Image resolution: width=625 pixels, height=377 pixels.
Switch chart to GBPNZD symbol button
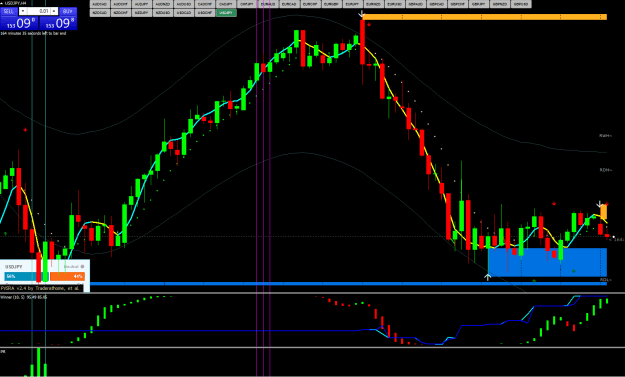(x=501, y=4)
